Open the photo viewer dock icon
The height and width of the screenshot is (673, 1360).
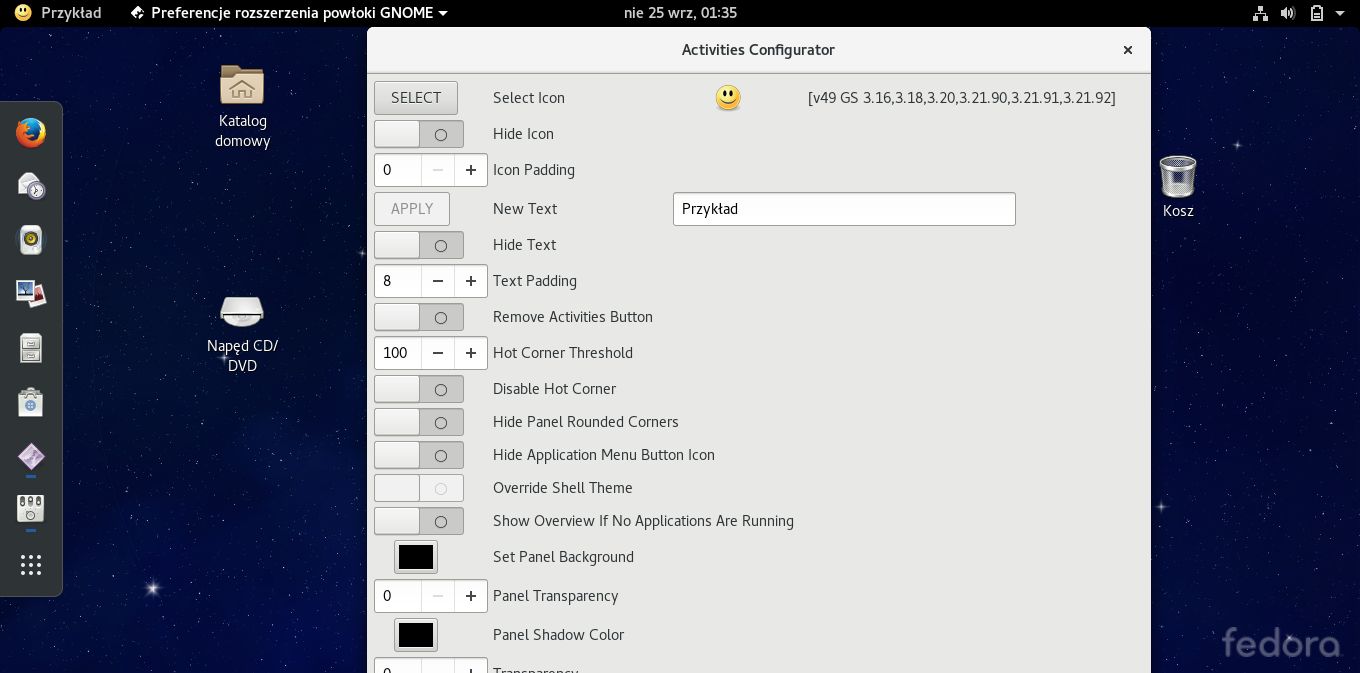[x=31, y=294]
